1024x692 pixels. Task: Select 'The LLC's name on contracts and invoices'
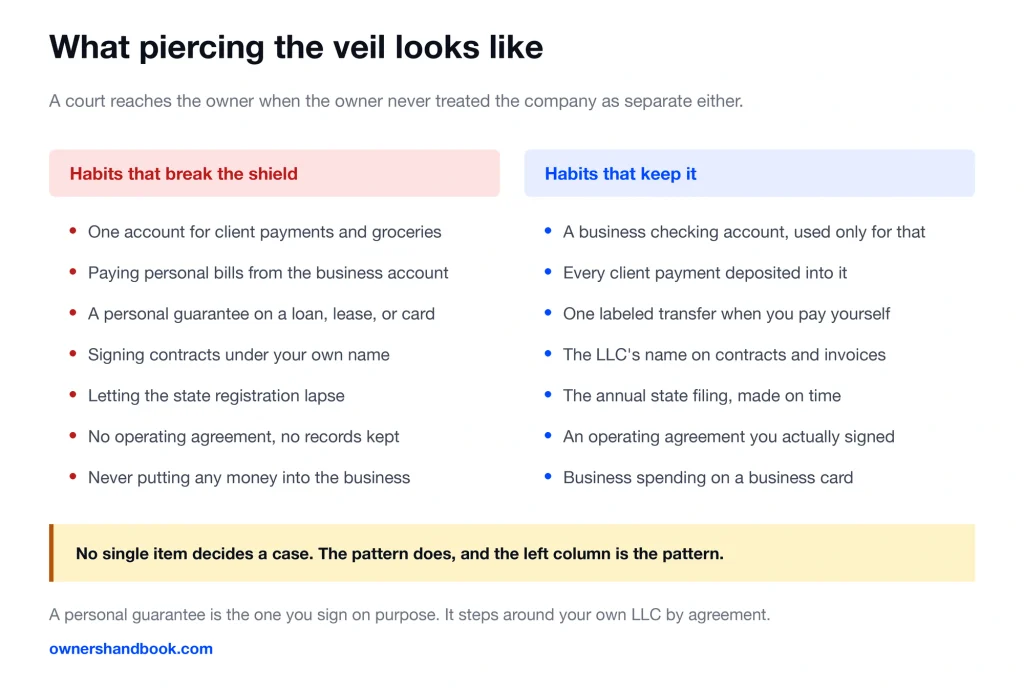click(724, 354)
